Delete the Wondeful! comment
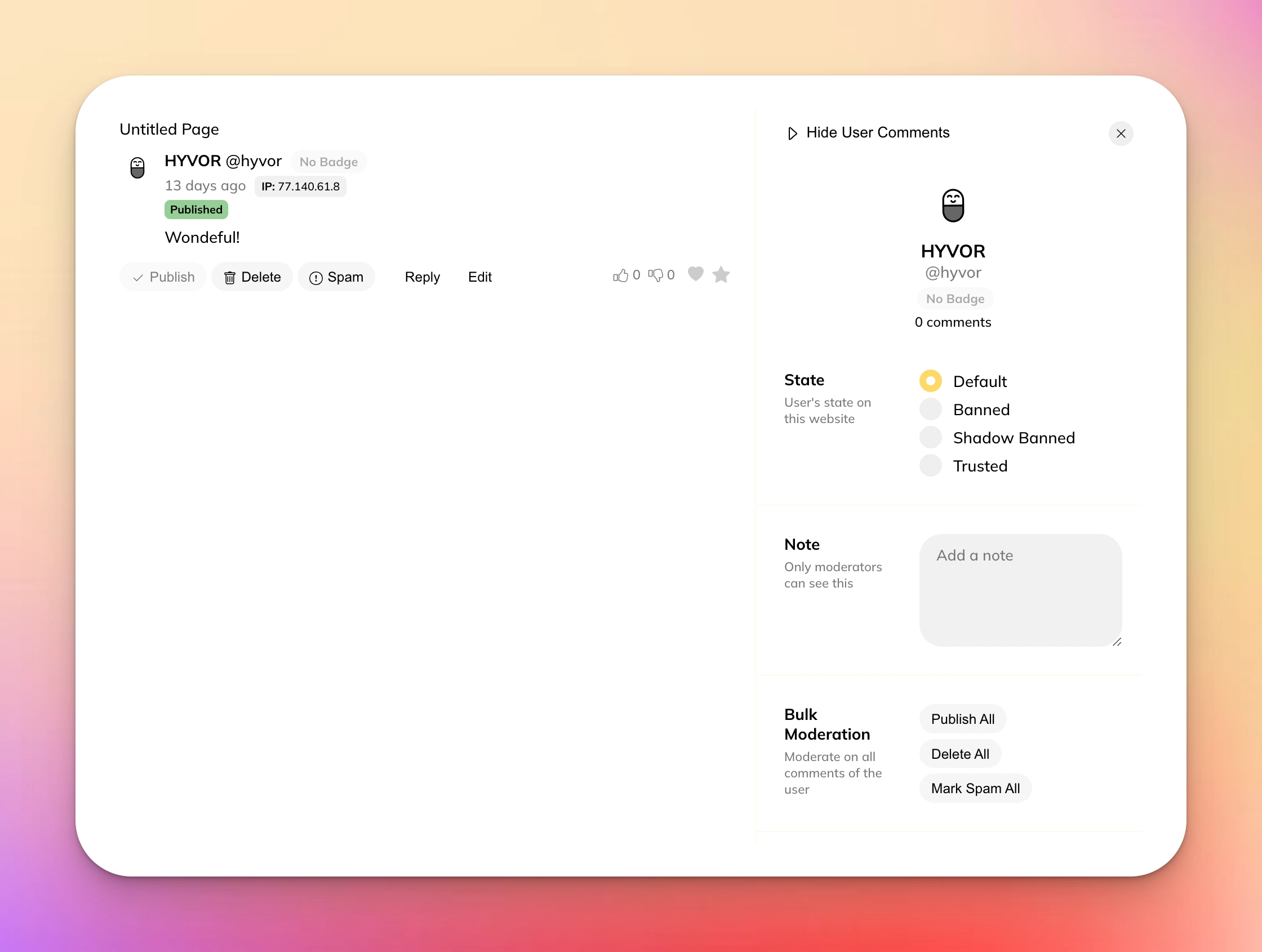The height and width of the screenshot is (952, 1262). [x=252, y=277]
